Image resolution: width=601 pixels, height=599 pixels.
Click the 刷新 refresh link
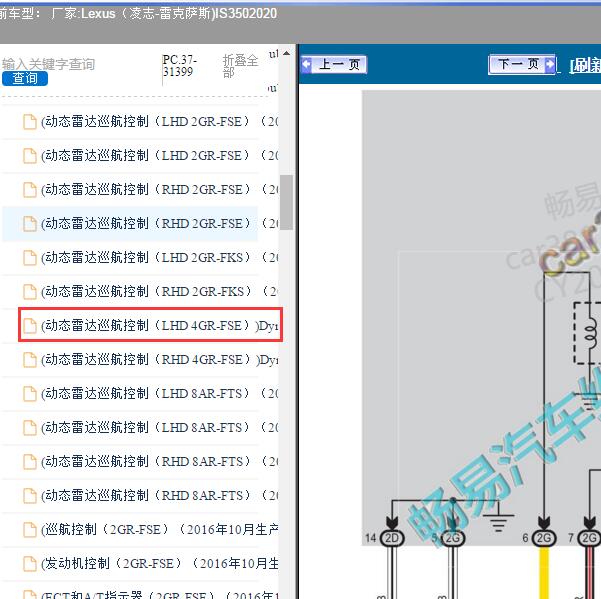tap(585, 65)
